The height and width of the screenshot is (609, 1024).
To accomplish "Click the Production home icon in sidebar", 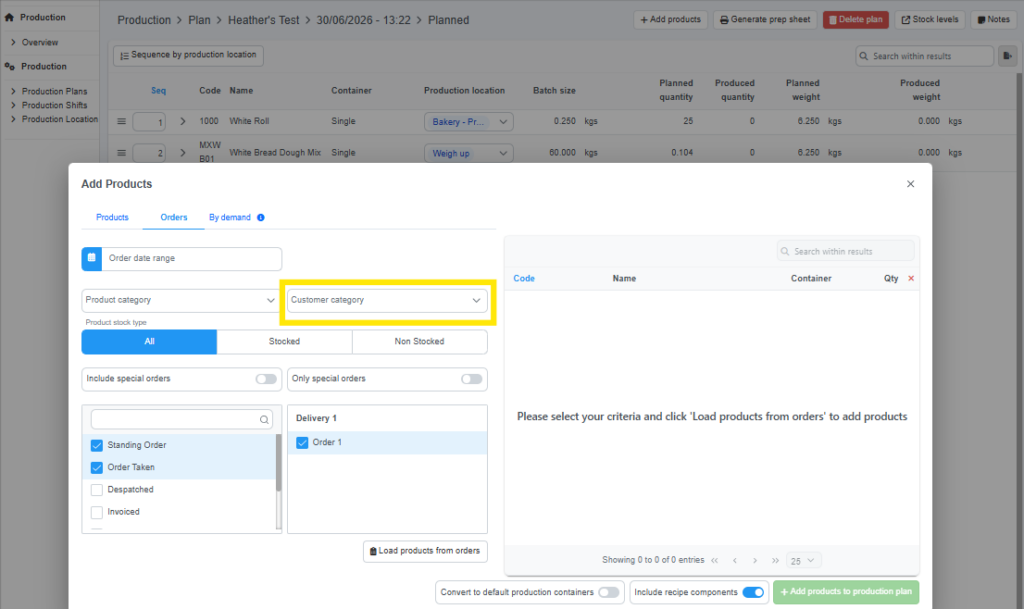I will tap(9, 18).
